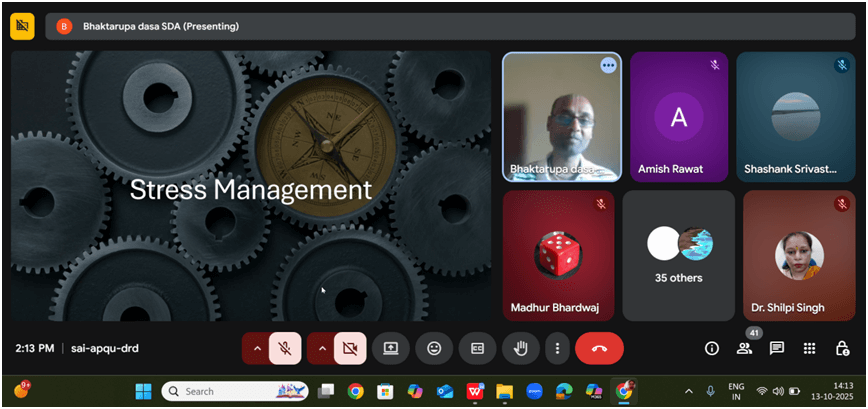Open more options three-dot menu
Screen dimensions: 868x409
click(557, 348)
